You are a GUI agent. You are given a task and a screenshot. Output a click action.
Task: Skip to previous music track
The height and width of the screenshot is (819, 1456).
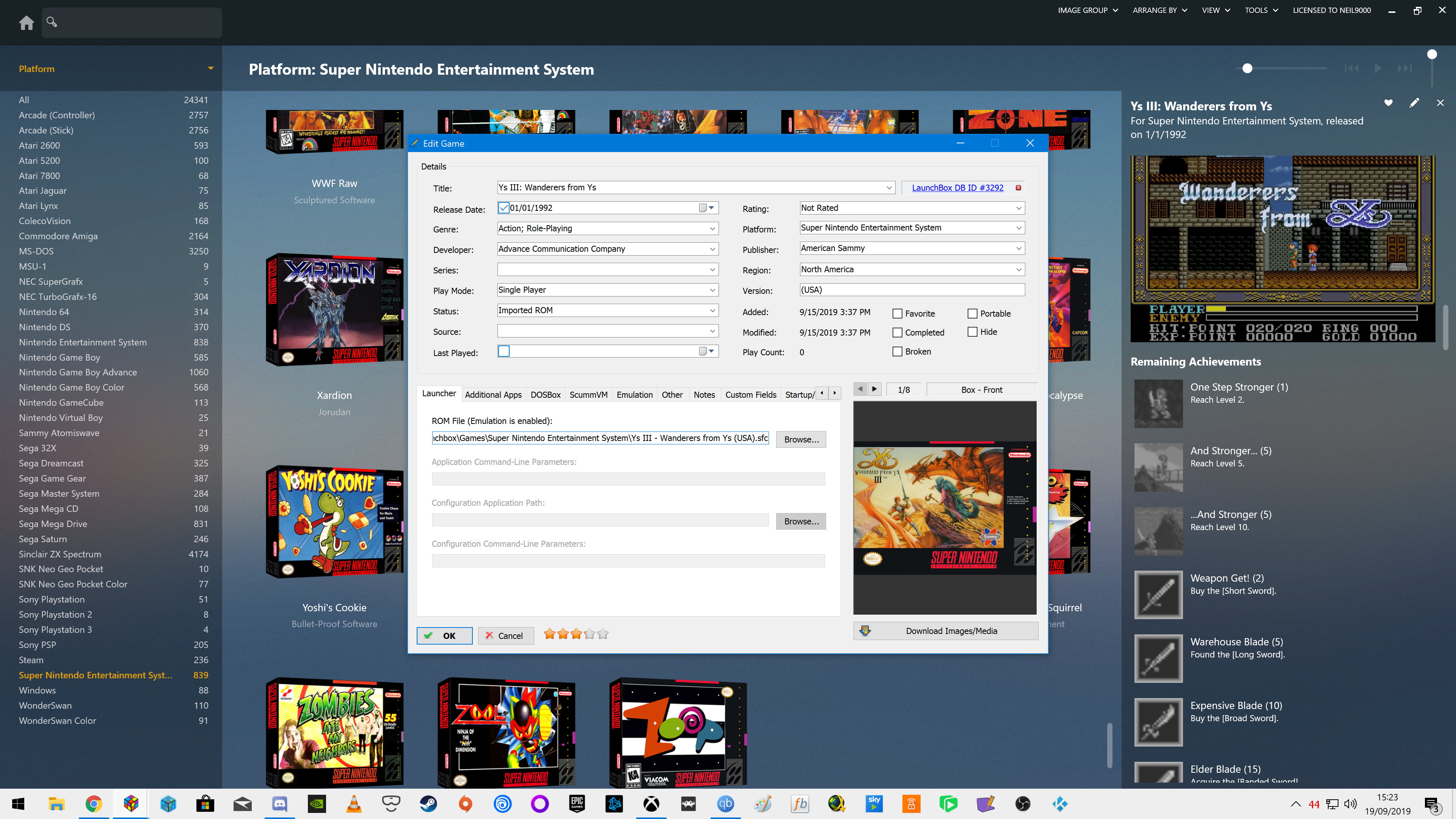coord(1351,68)
